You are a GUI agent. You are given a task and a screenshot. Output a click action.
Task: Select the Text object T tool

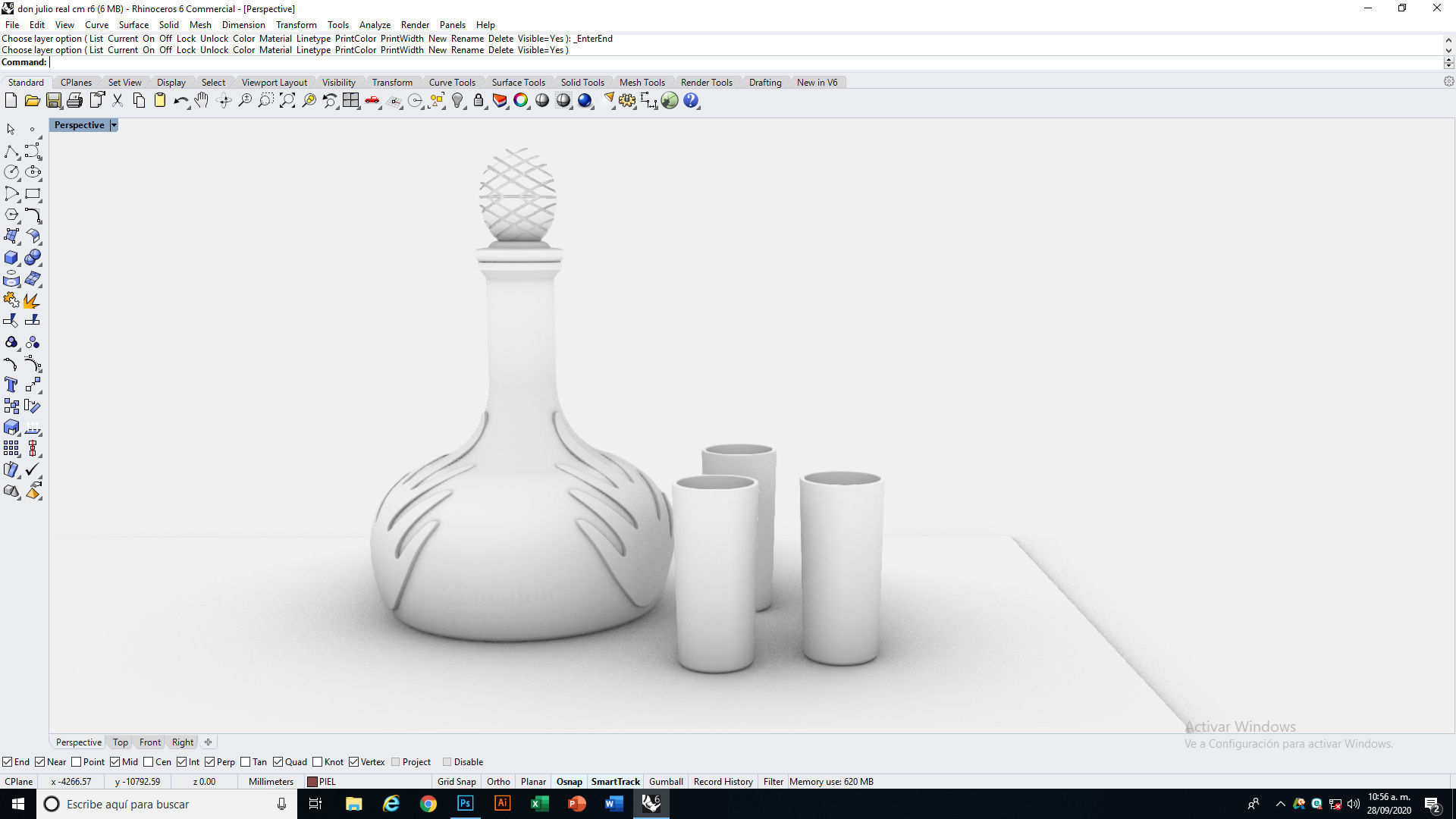pos(11,385)
